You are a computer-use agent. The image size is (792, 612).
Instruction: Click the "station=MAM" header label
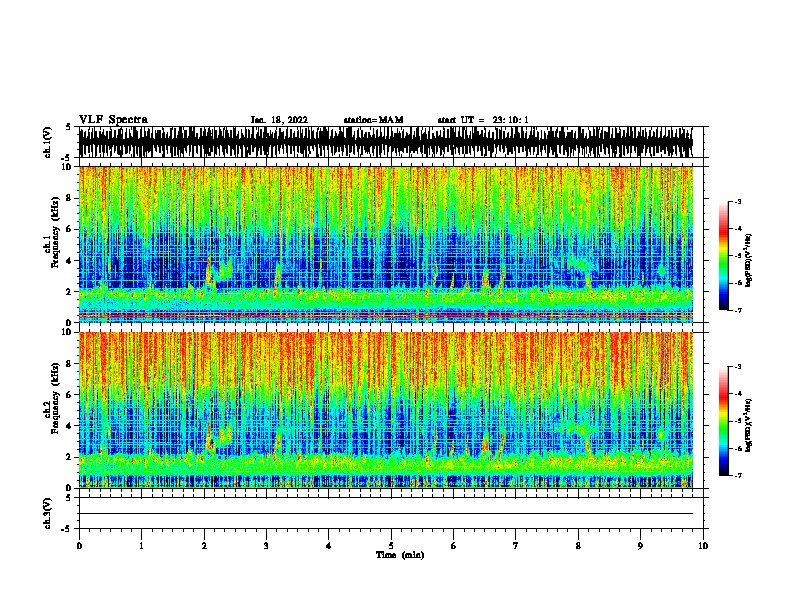point(373,120)
